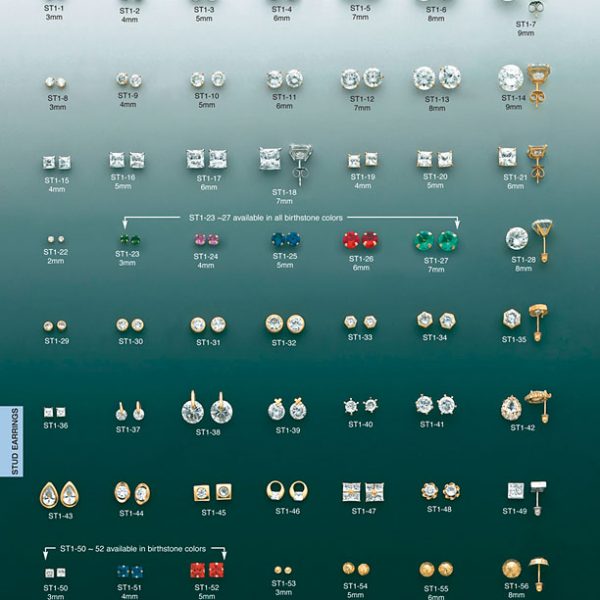The height and width of the screenshot is (600, 600).
Task: Click the green ST1-23 3mm stud earrings
Action: [128, 241]
